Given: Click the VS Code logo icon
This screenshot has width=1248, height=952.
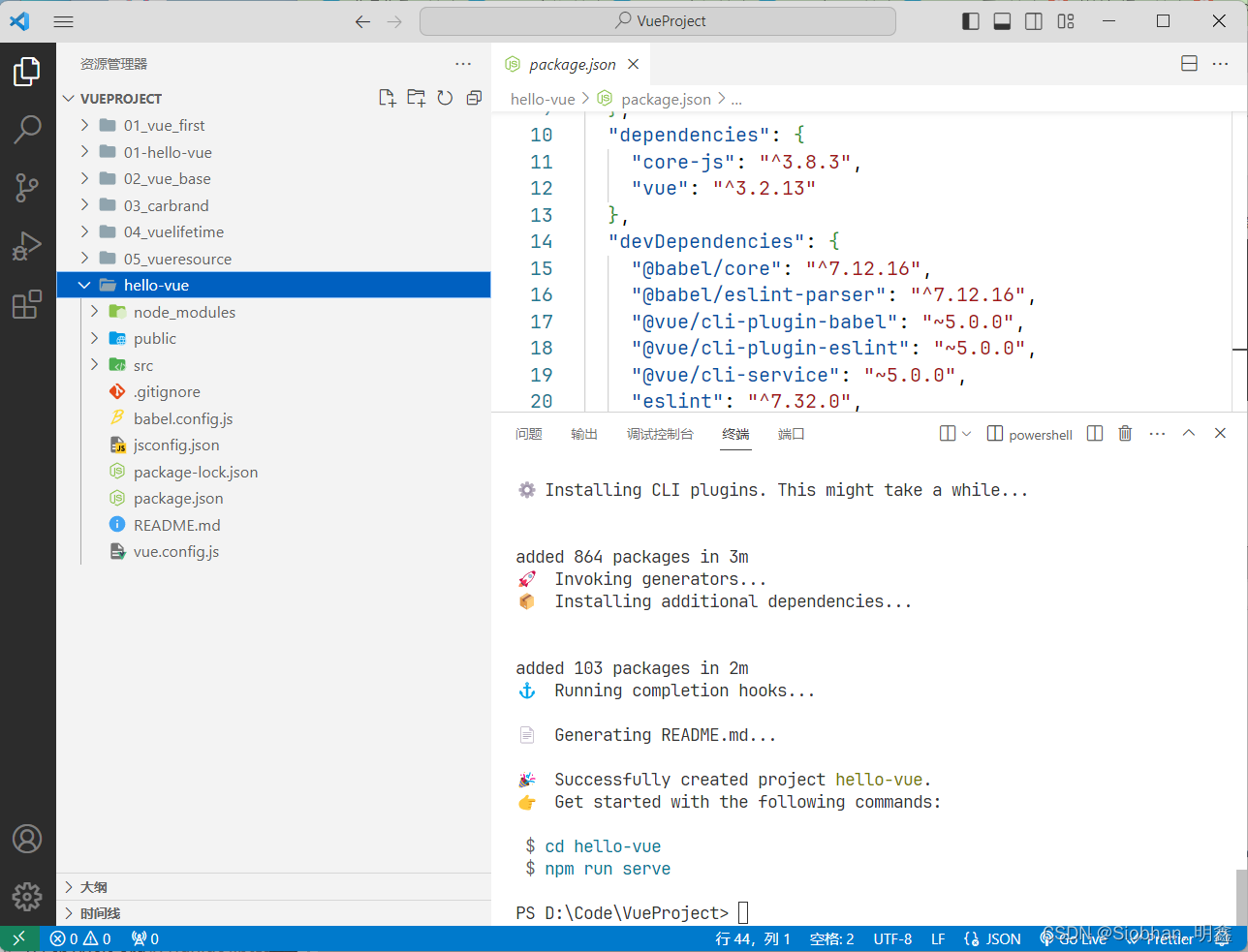Looking at the screenshot, I should (x=20, y=21).
